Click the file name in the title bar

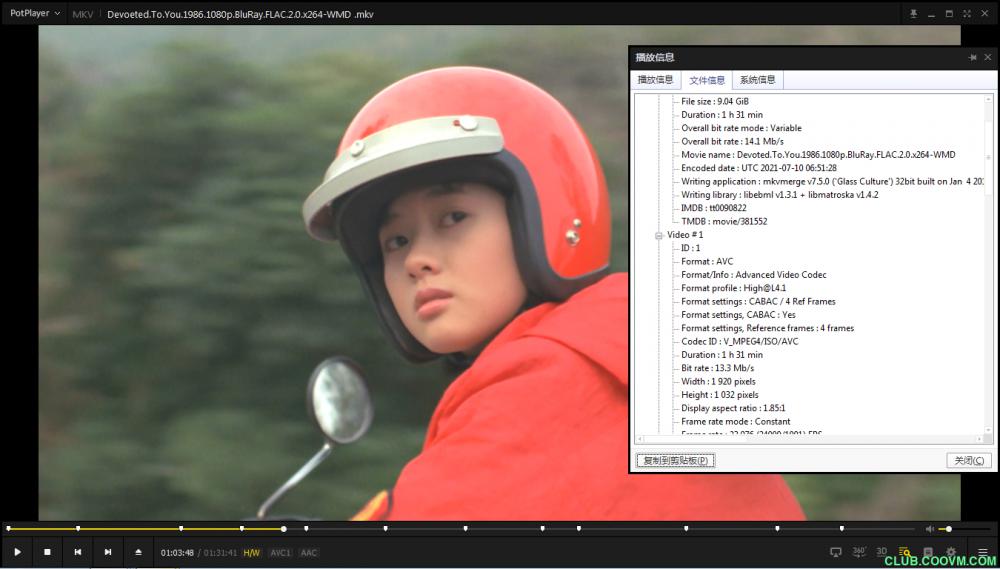click(240, 14)
